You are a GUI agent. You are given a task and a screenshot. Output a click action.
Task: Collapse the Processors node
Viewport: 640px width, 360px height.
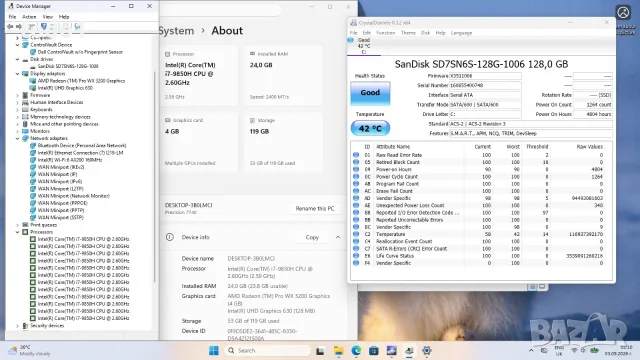(x=18, y=232)
